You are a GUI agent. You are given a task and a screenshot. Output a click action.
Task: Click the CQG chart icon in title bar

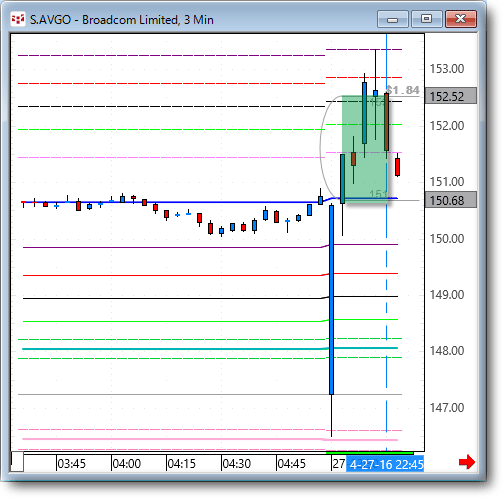[x=18, y=20]
